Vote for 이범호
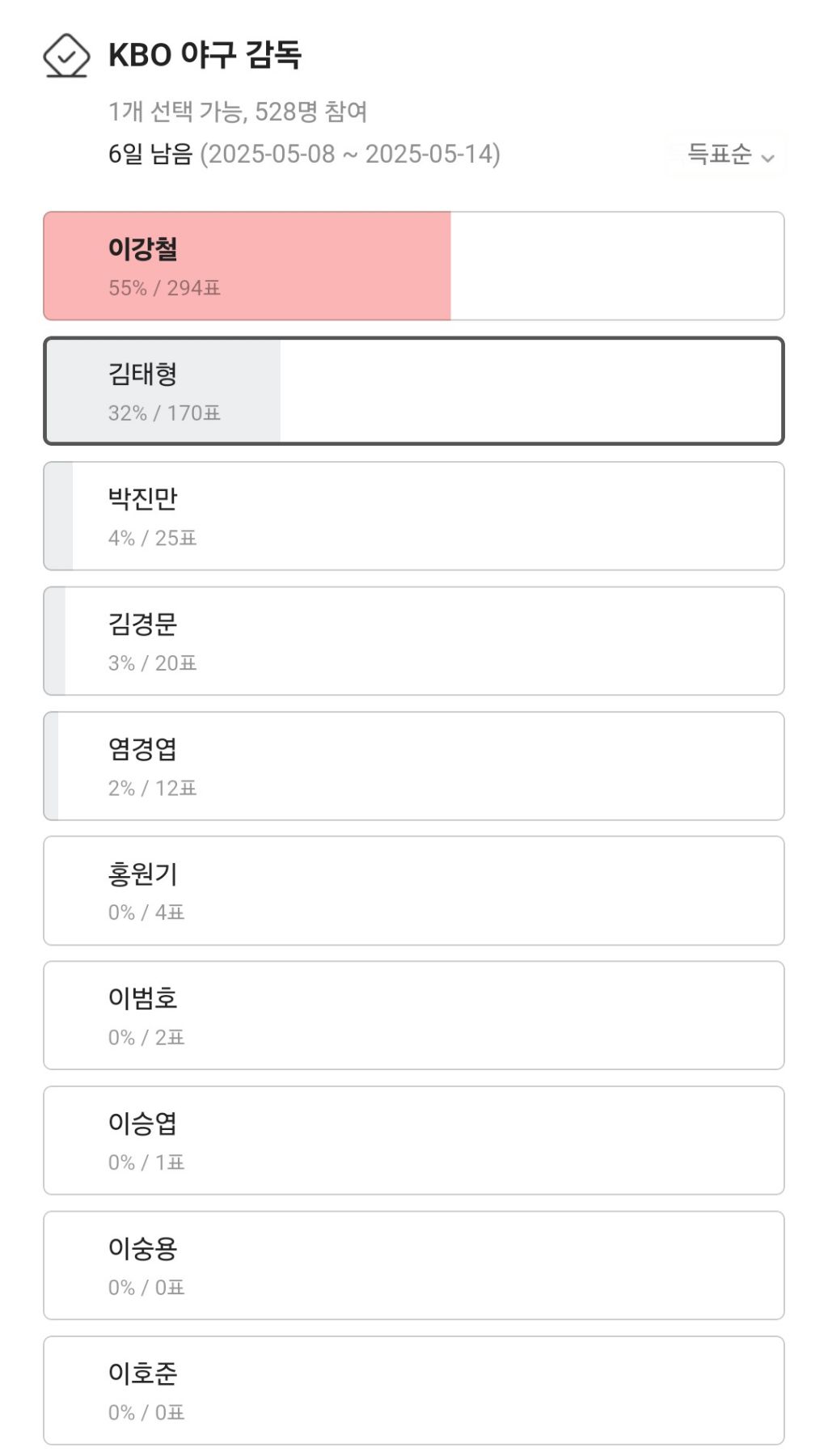The height and width of the screenshot is (1456, 828). pos(413,1015)
